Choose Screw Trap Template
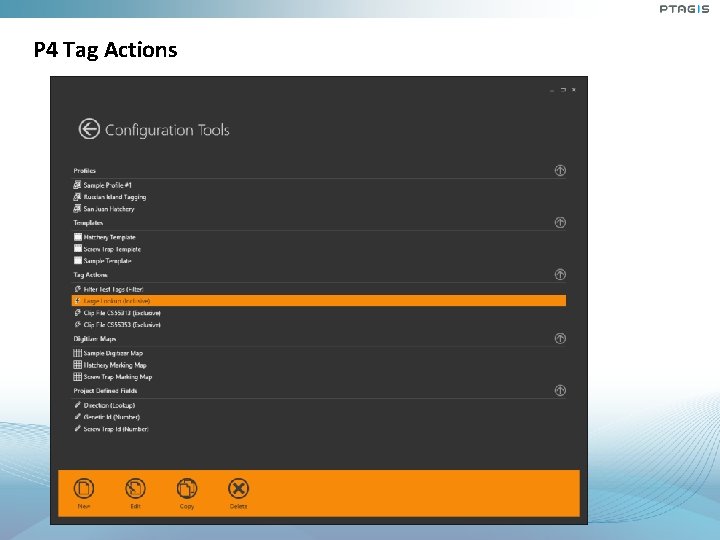 point(107,249)
